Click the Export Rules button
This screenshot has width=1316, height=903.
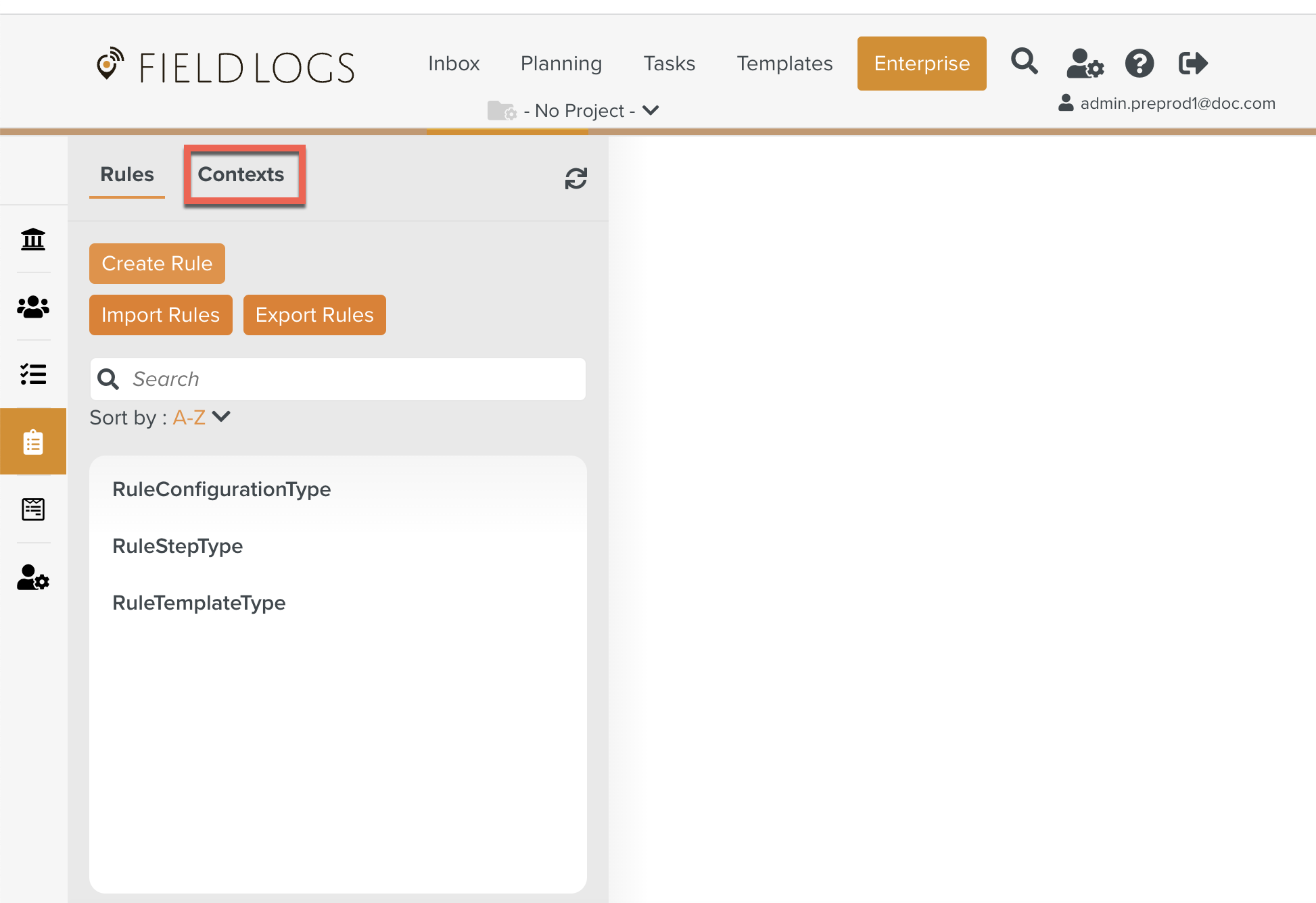click(x=314, y=315)
